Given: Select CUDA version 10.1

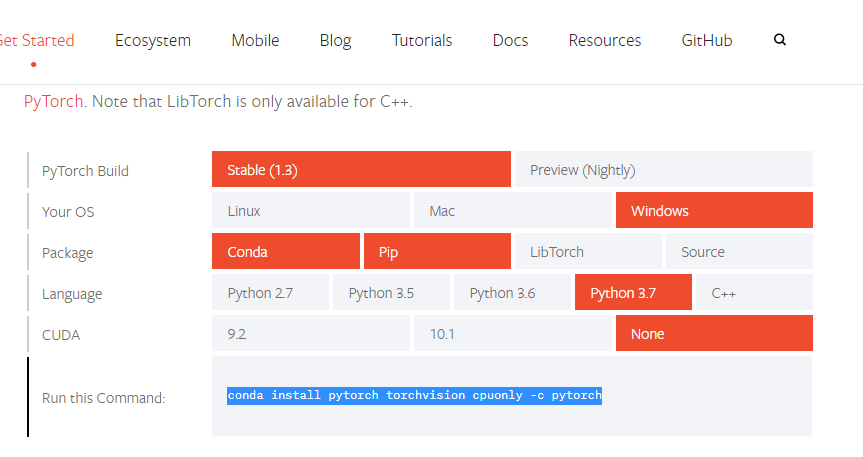Looking at the screenshot, I should (512, 333).
